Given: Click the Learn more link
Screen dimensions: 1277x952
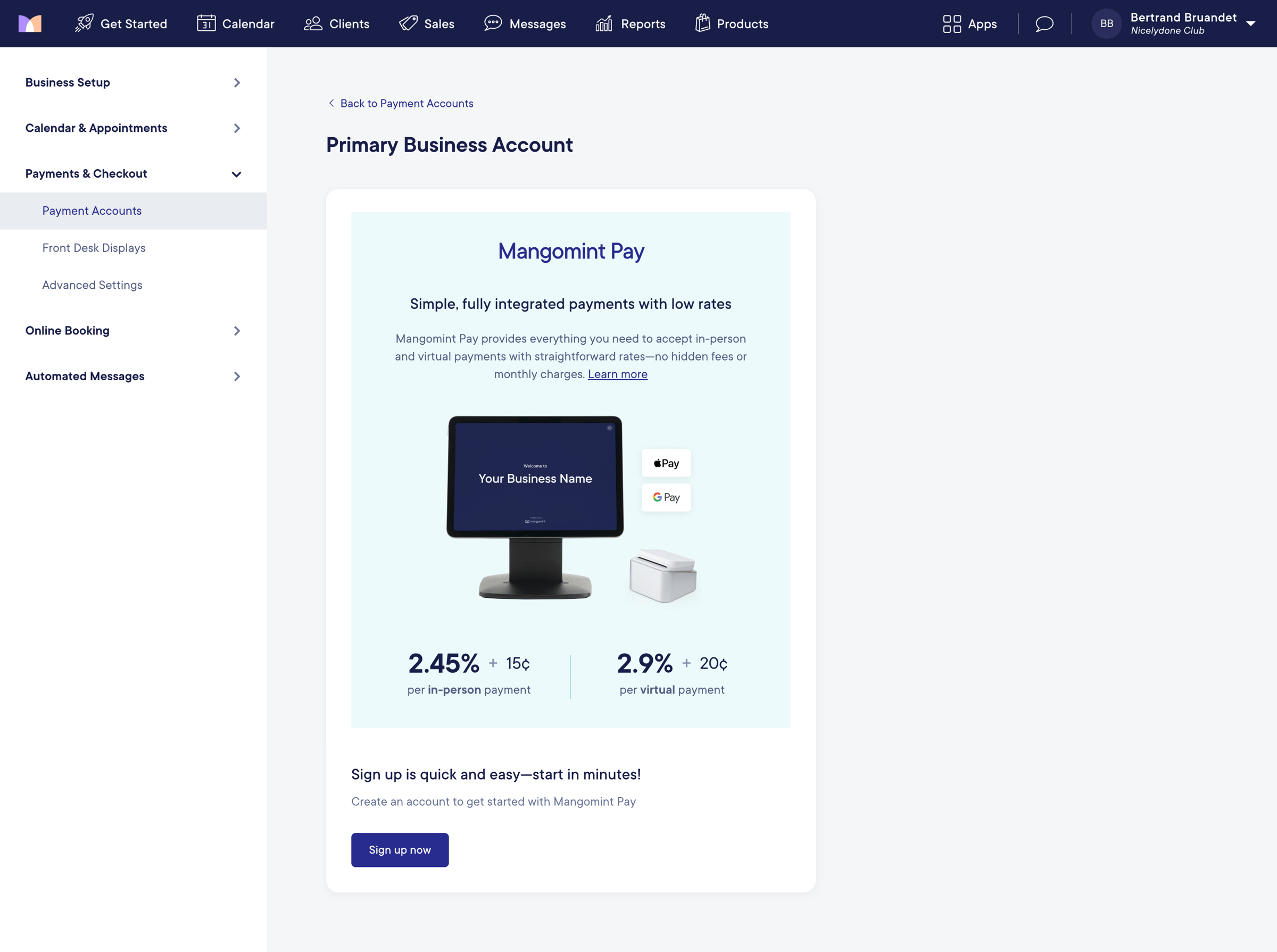Looking at the screenshot, I should click(617, 374).
